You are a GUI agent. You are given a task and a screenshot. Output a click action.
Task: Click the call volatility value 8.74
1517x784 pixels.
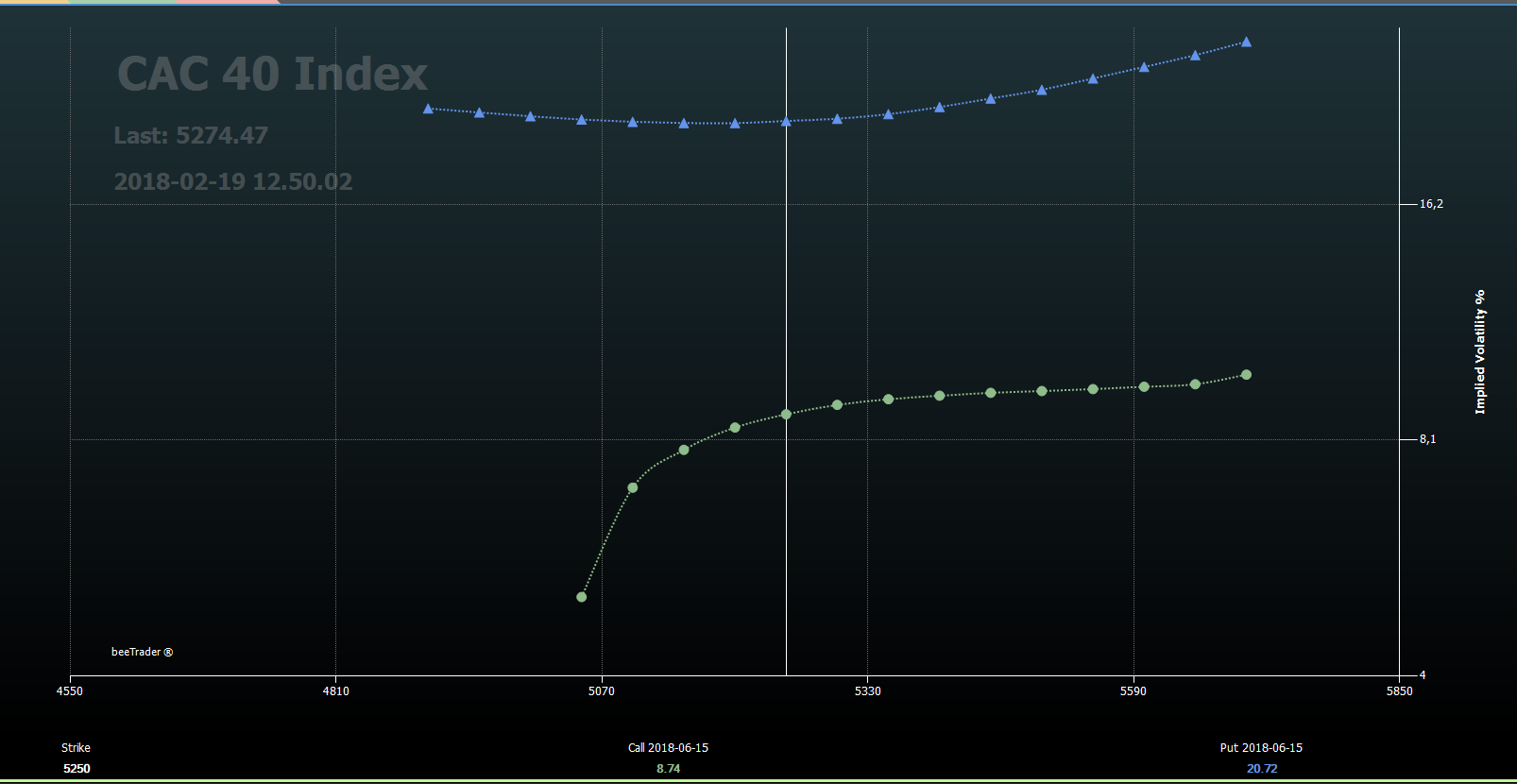668,769
